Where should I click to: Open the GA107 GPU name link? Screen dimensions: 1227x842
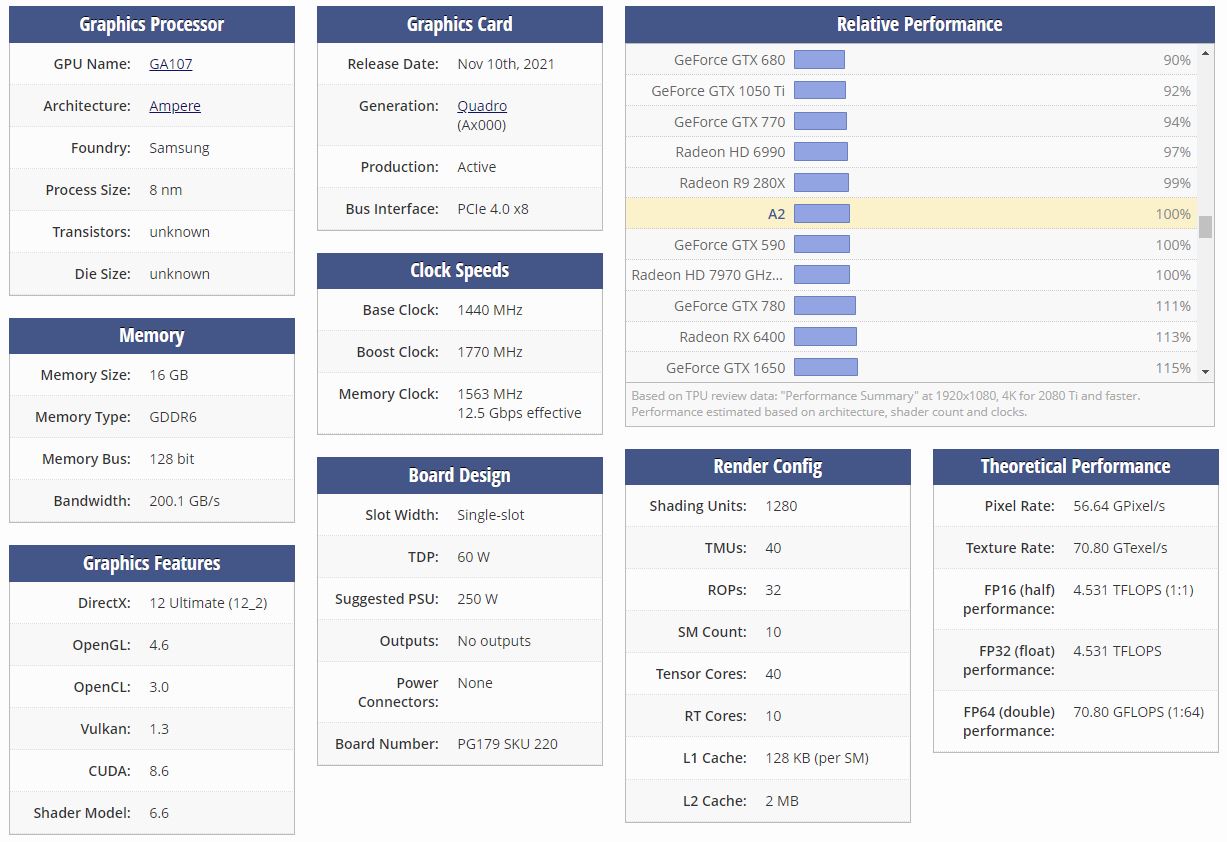pyautogui.click(x=170, y=64)
